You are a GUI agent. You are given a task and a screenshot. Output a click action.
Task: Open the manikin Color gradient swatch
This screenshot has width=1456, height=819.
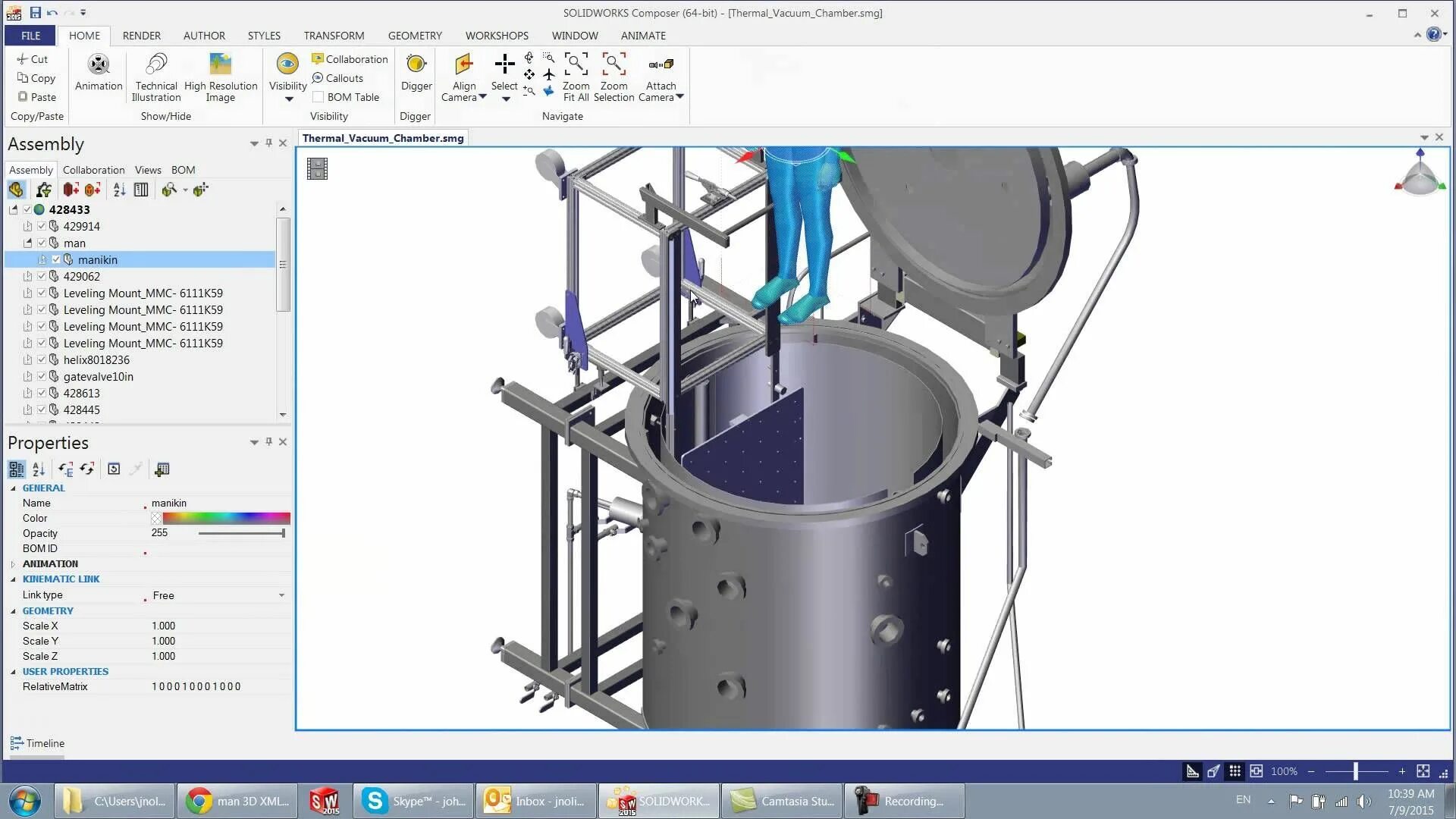tap(220, 518)
